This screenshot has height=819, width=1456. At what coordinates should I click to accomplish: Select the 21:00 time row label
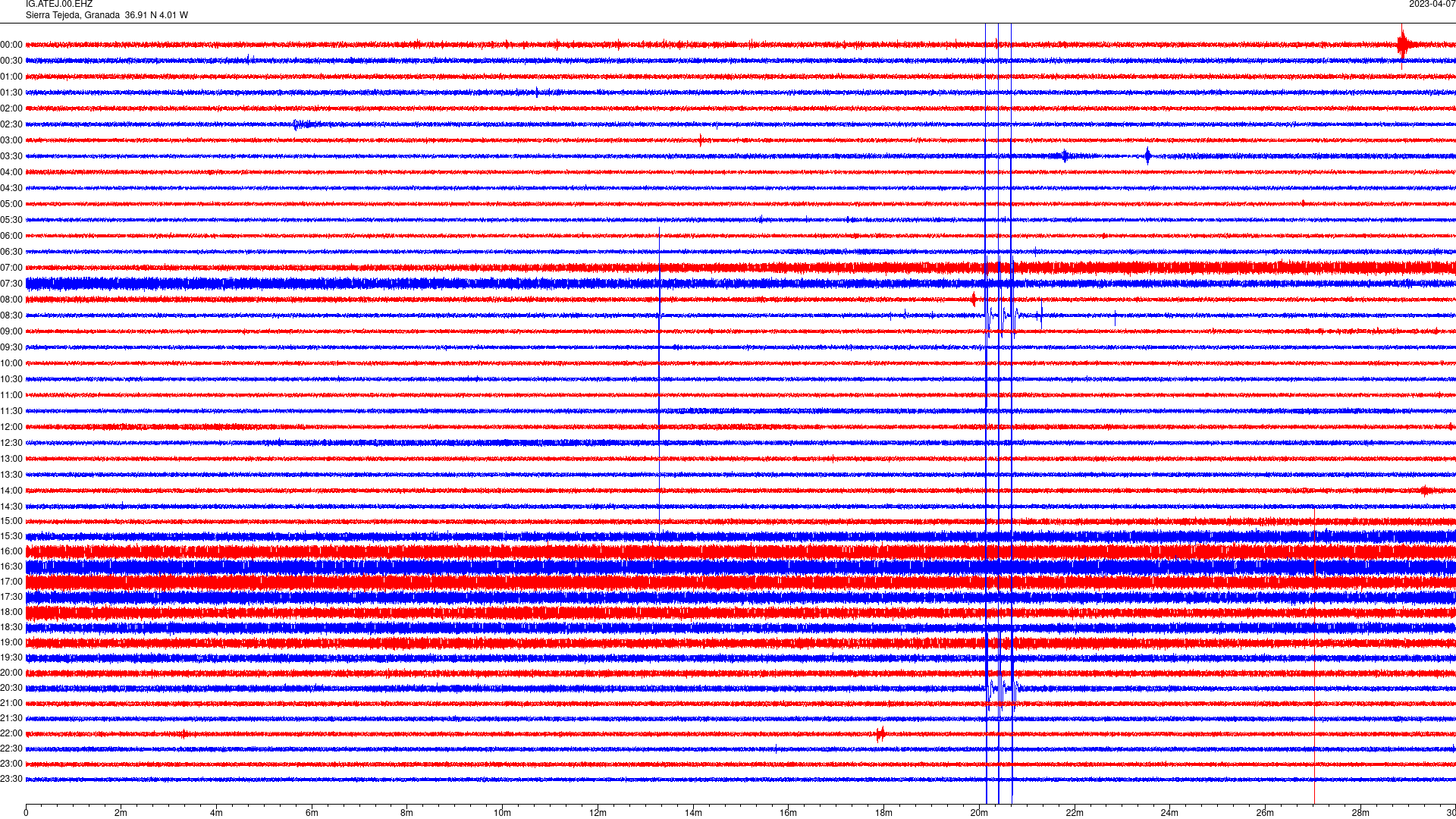pos(11,703)
